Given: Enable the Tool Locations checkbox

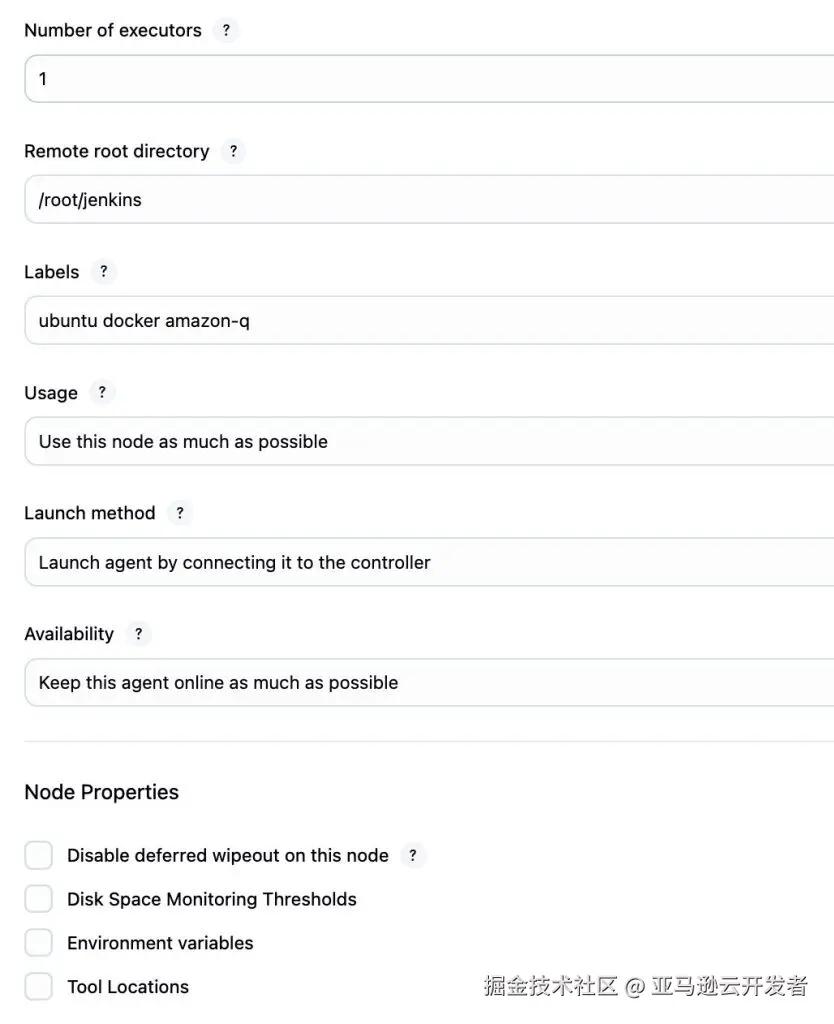Looking at the screenshot, I should [x=38, y=987].
